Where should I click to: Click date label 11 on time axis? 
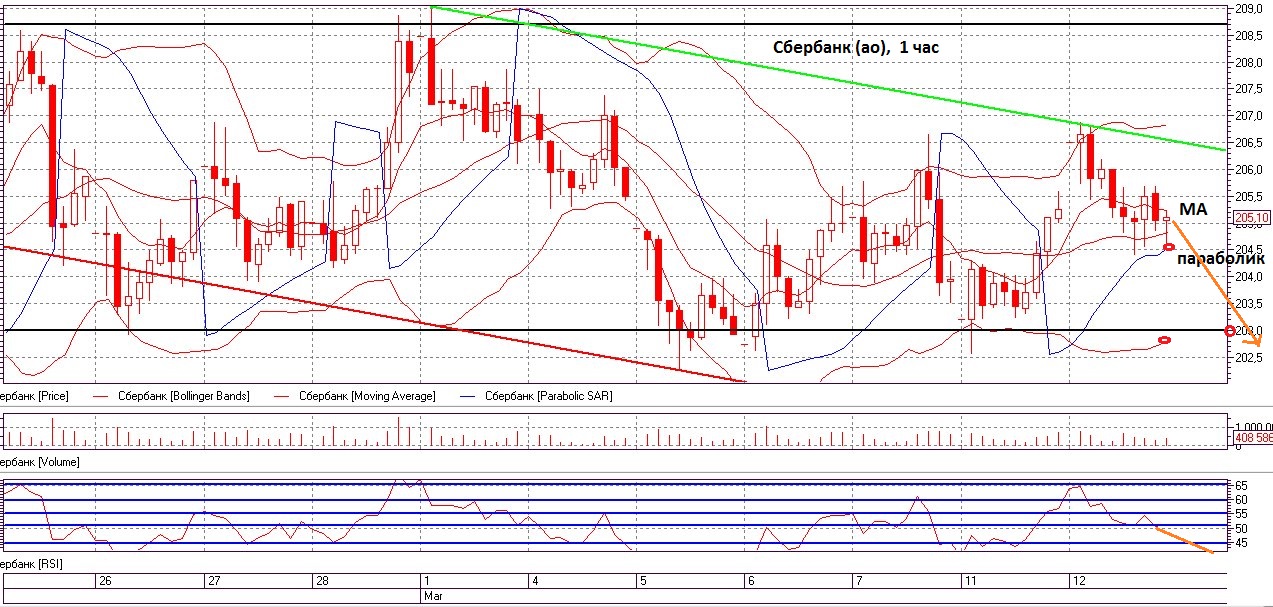click(969, 581)
